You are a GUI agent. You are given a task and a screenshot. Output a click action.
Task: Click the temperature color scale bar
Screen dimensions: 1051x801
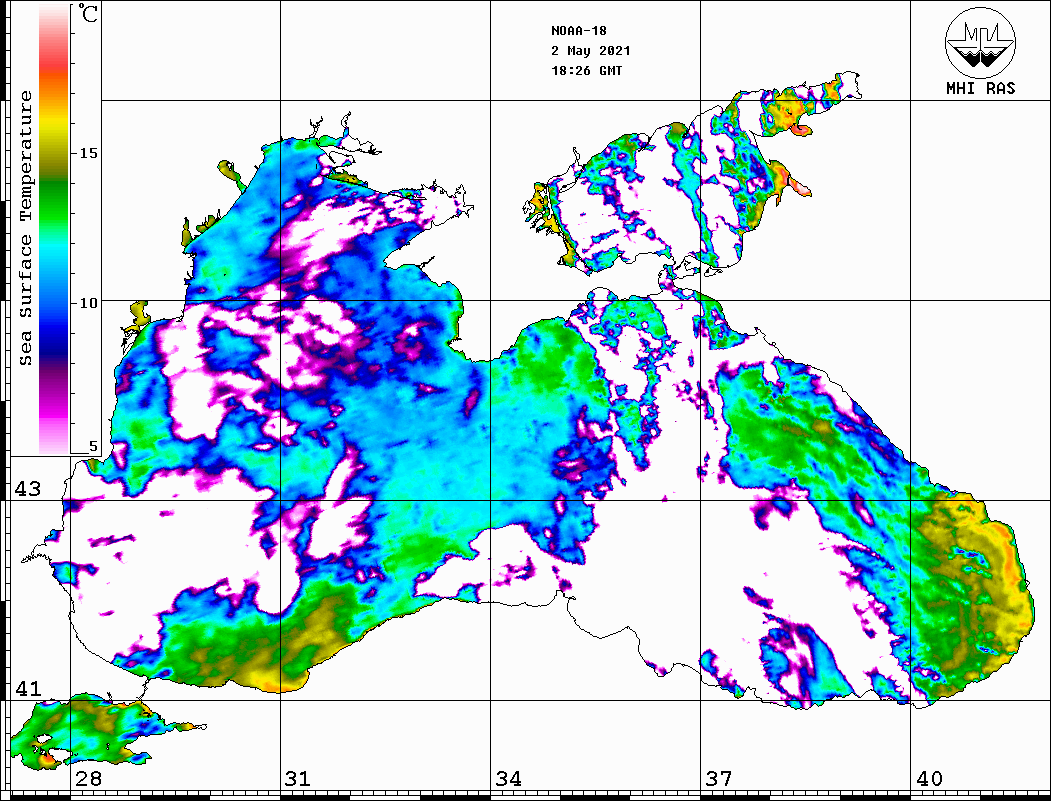54,230
